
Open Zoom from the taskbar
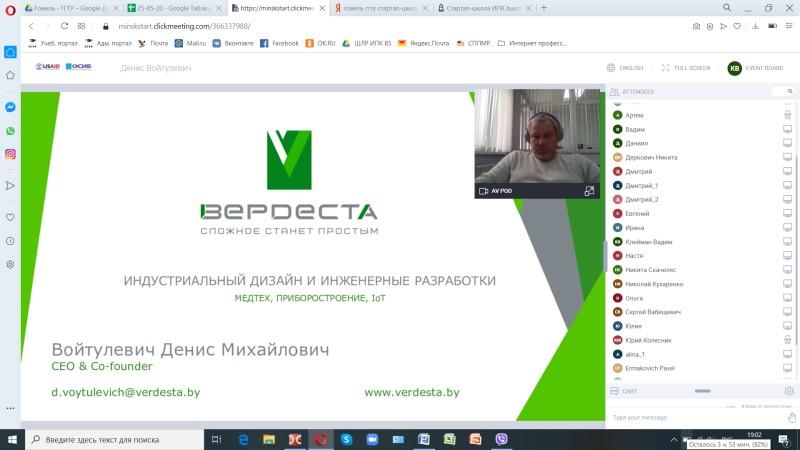(372, 440)
